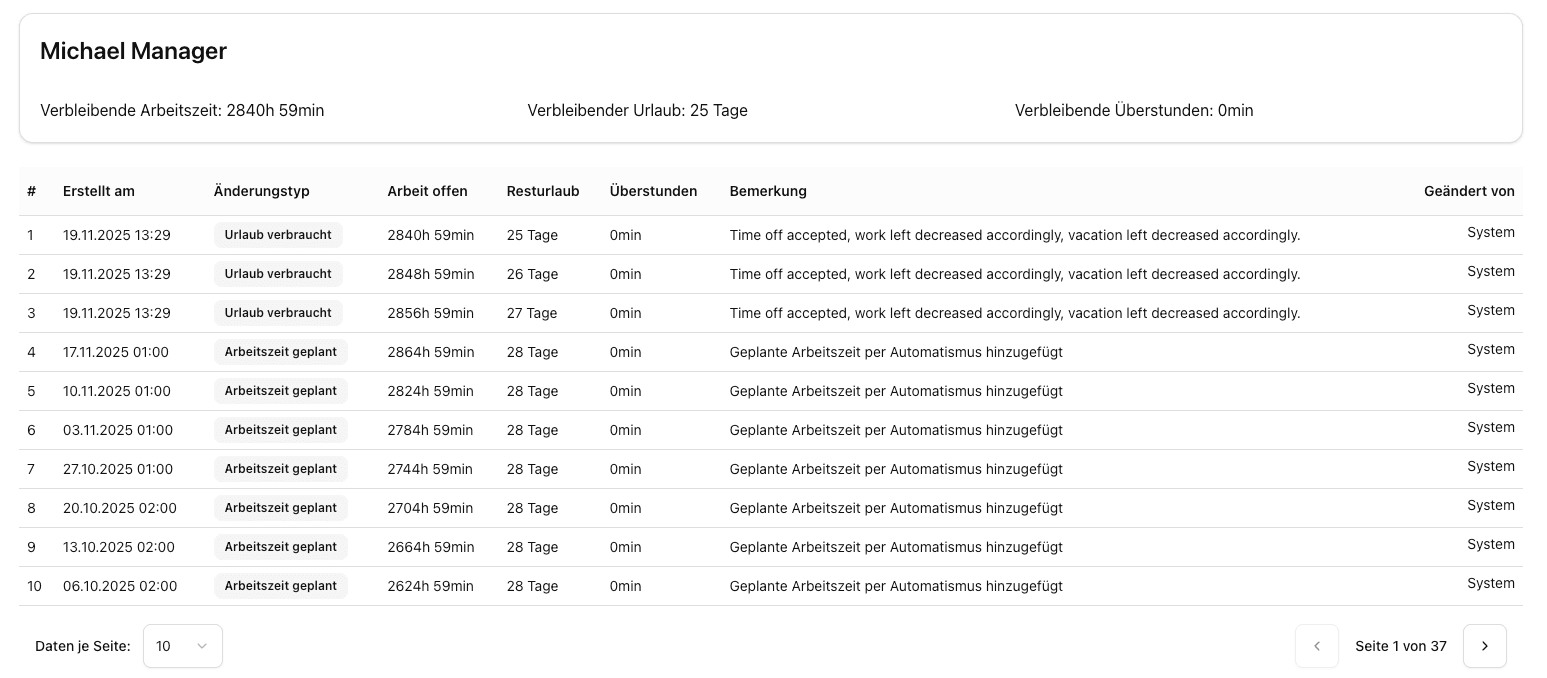The height and width of the screenshot is (678, 1547).
Task: Select the 2784h 59min work-left cell
Action: (x=431, y=430)
